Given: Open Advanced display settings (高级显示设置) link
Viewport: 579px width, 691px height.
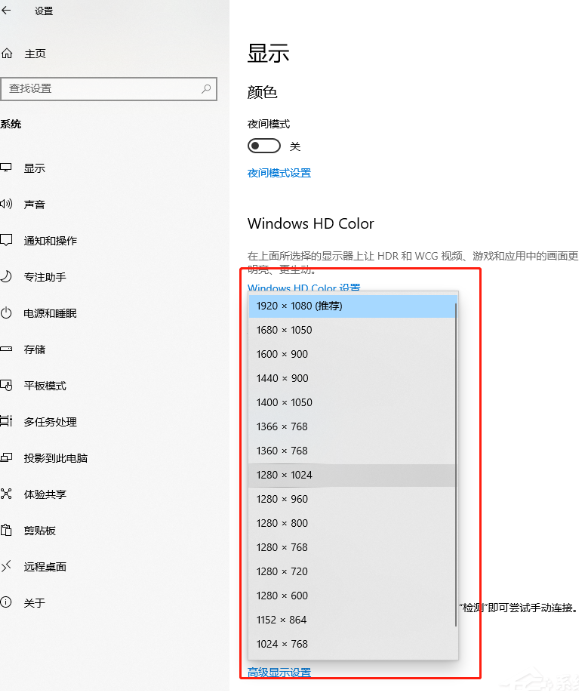Looking at the screenshot, I should (279, 672).
